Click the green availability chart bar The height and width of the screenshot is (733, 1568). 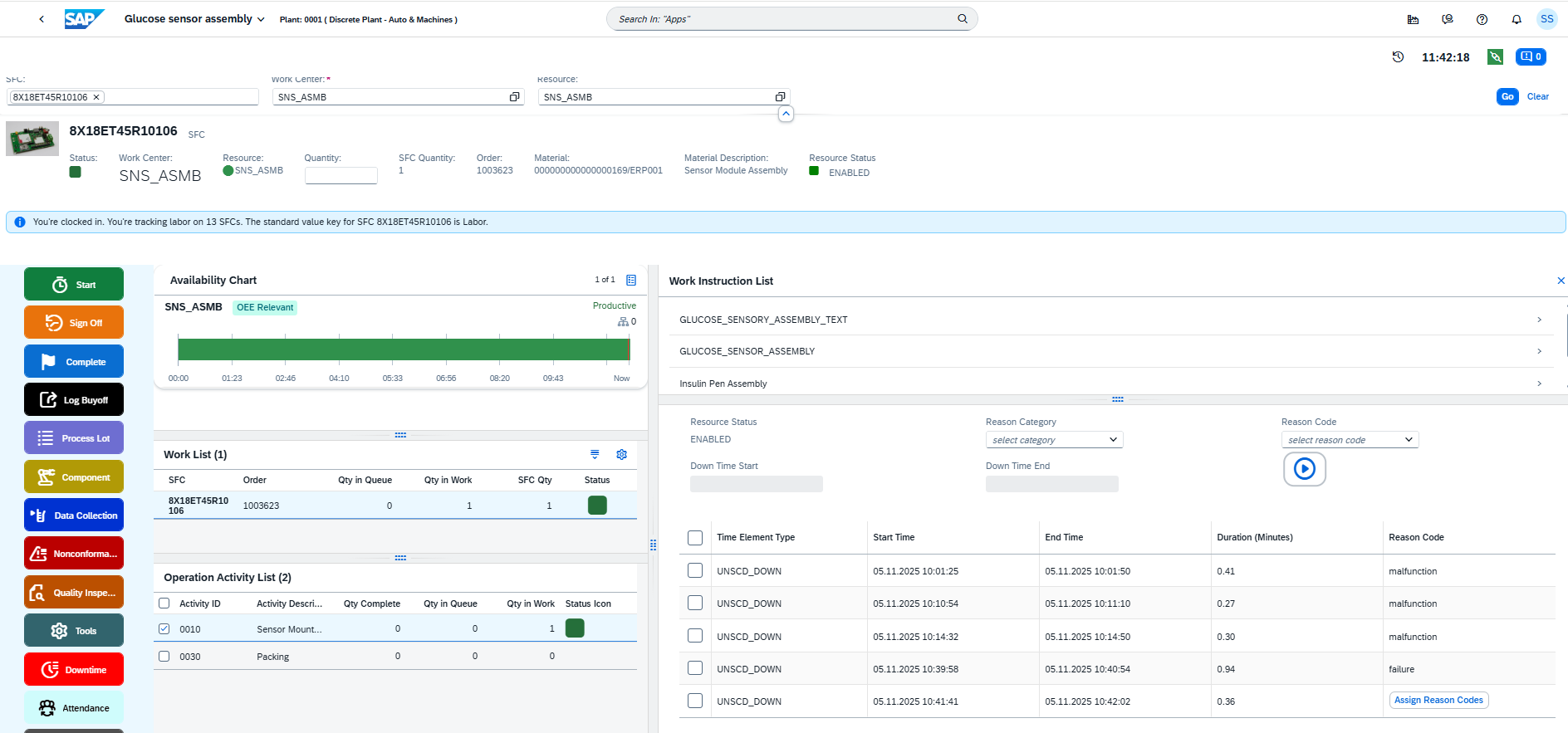coord(403,349)
